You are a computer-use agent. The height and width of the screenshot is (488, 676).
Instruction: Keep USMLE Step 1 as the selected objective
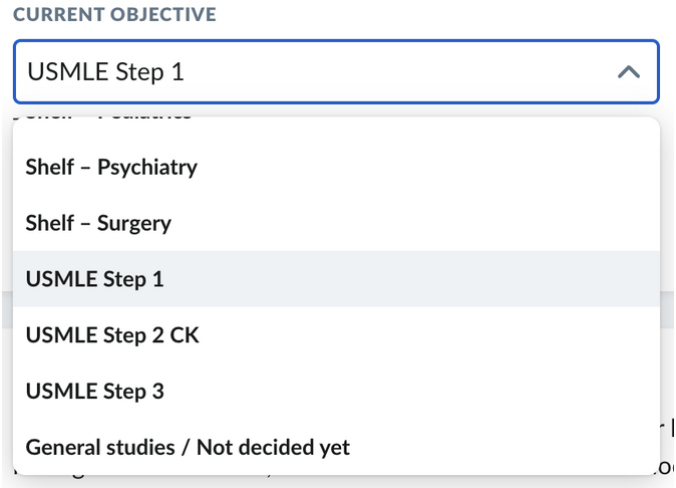[x=94, y=279]
